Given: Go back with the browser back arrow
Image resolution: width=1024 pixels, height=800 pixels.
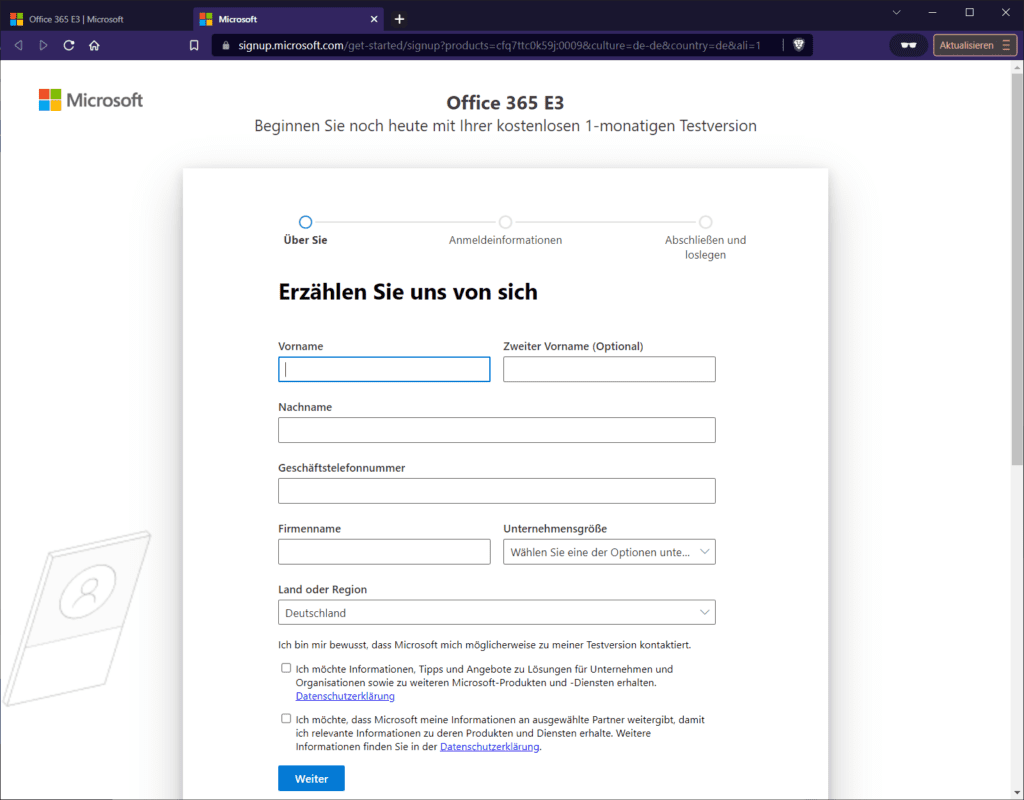Looking at the screenshot, I should pos(18,45).
